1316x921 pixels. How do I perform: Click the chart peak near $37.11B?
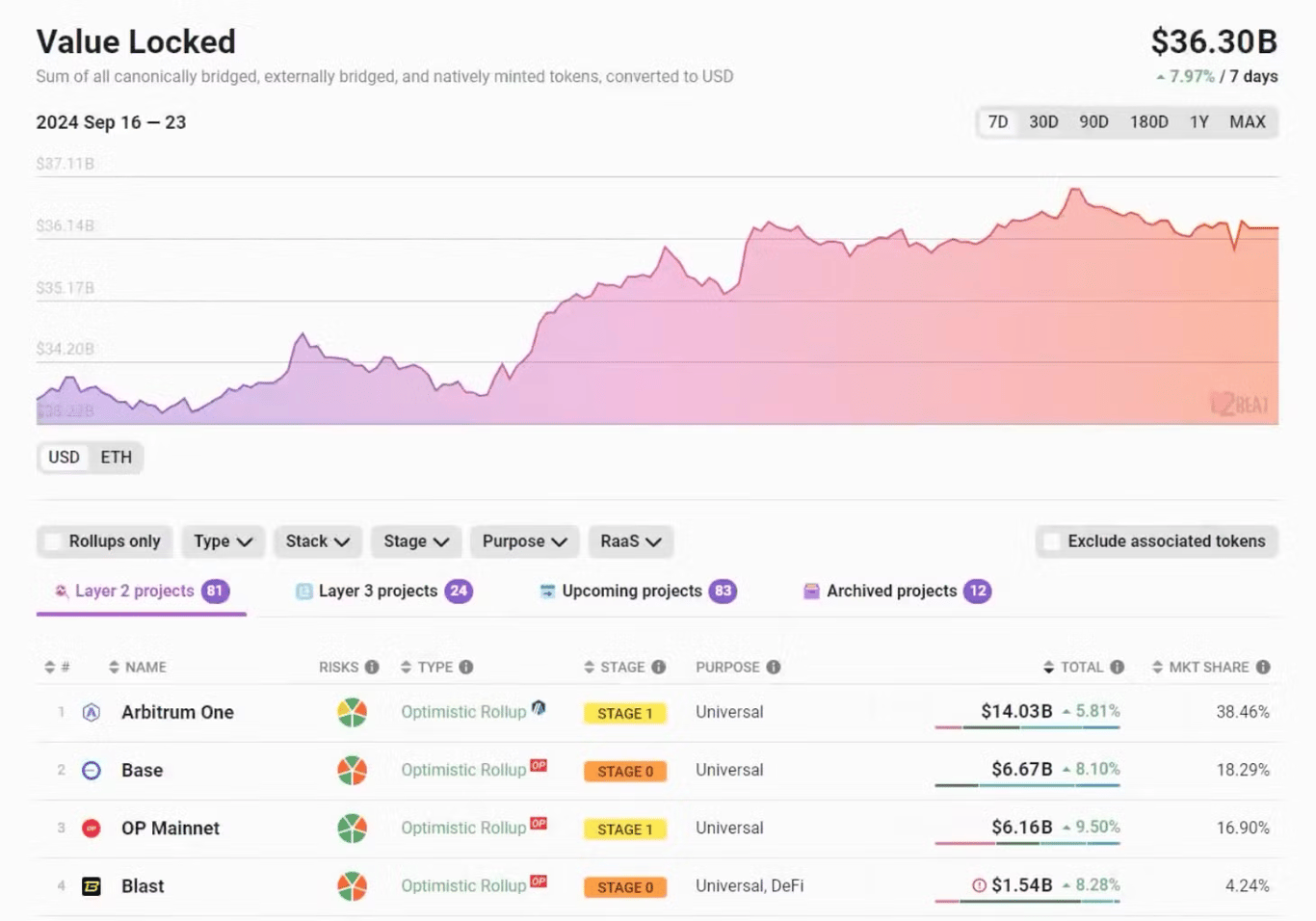pos(1075,191)
